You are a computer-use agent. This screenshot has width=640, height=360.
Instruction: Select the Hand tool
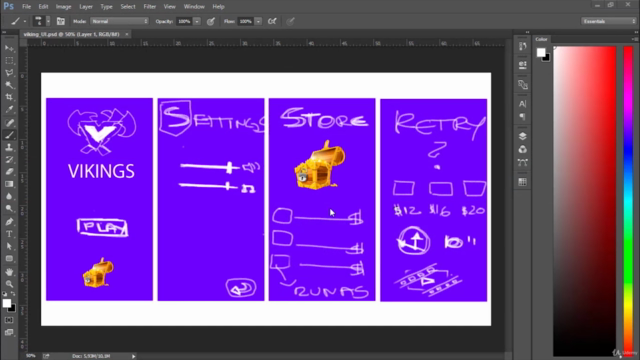coord(9,272)
